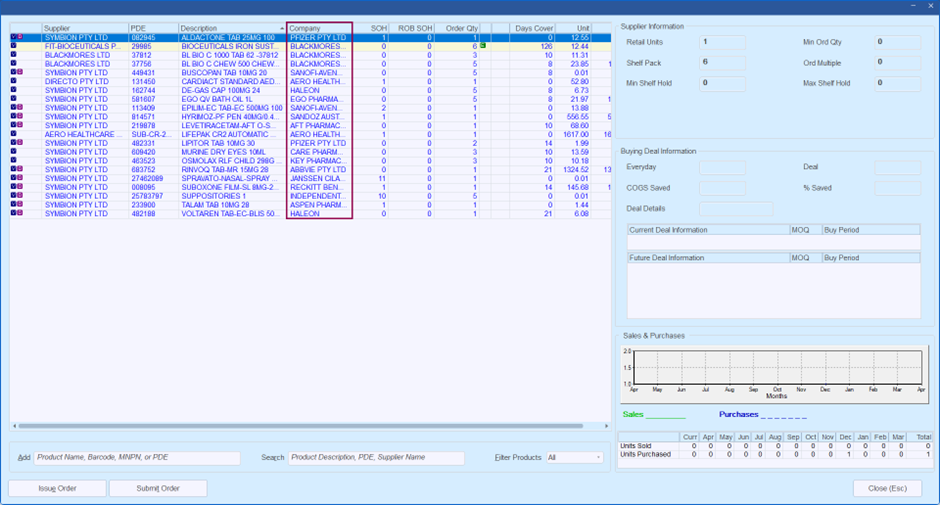940x505 pixels.
Task: Click the blue icon in the BL BIO C CHEW row
Action: pyautogui.click(x=14, y=64)
